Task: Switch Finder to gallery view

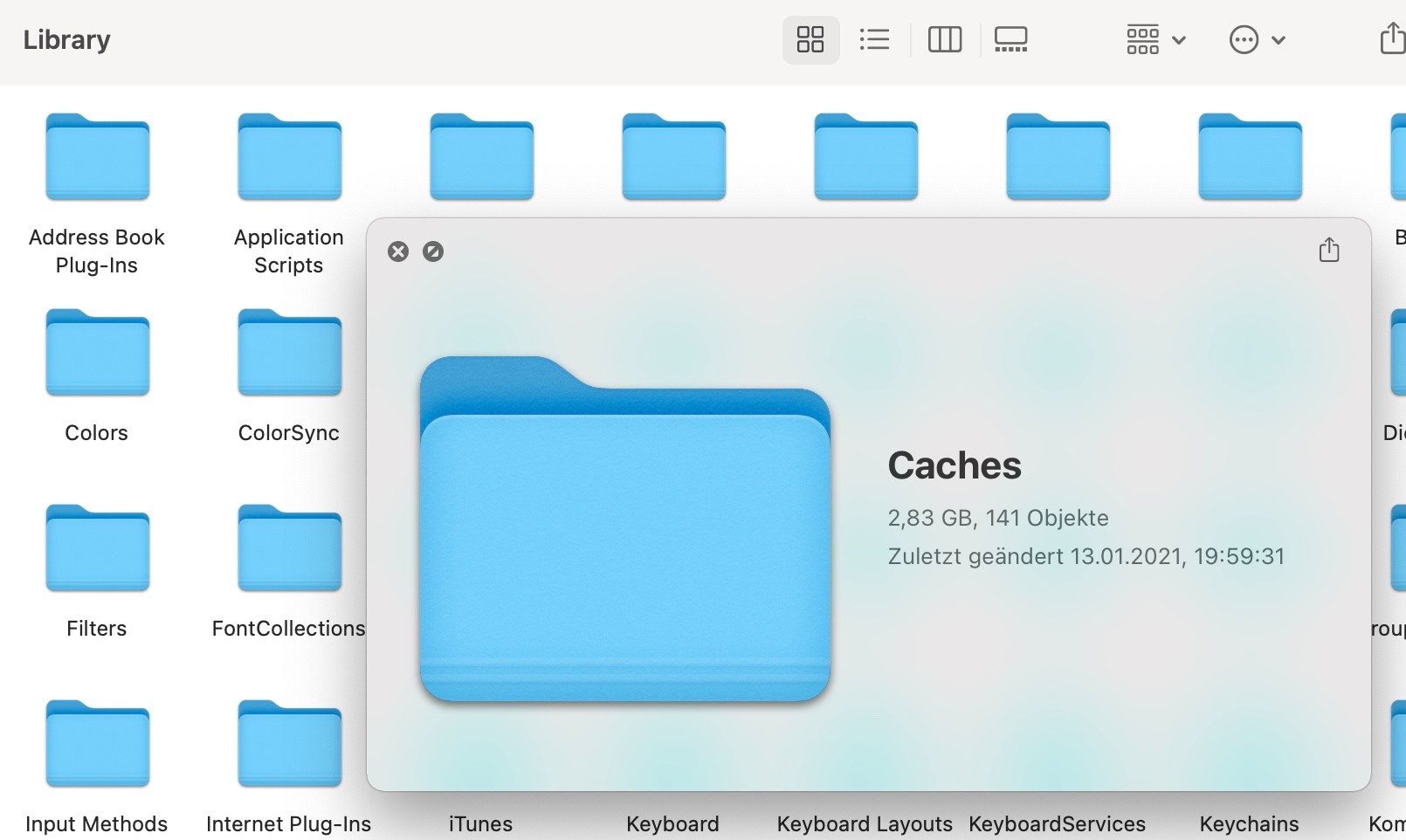Action: click(x=1011, y=39)
